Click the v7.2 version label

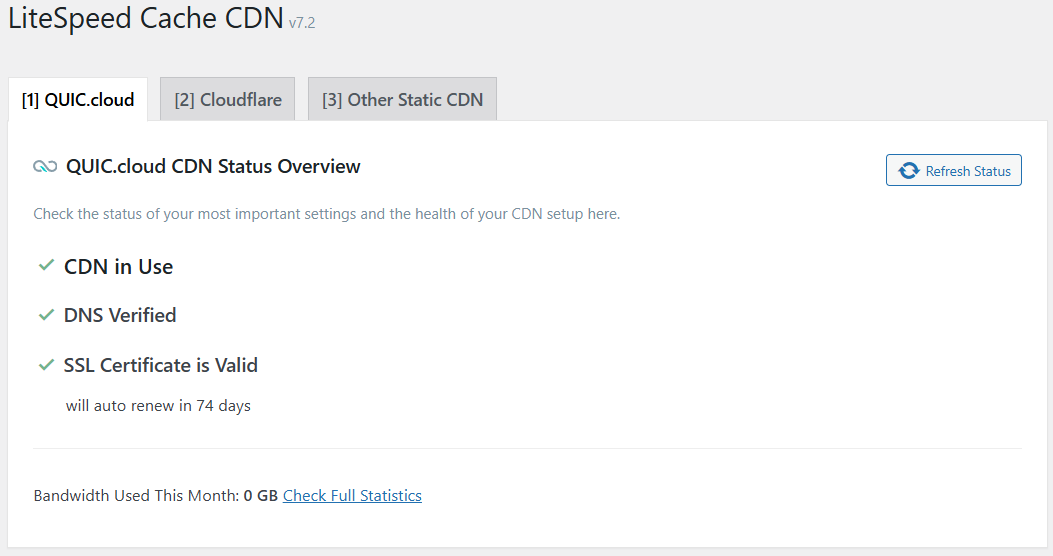coord(302,23)
